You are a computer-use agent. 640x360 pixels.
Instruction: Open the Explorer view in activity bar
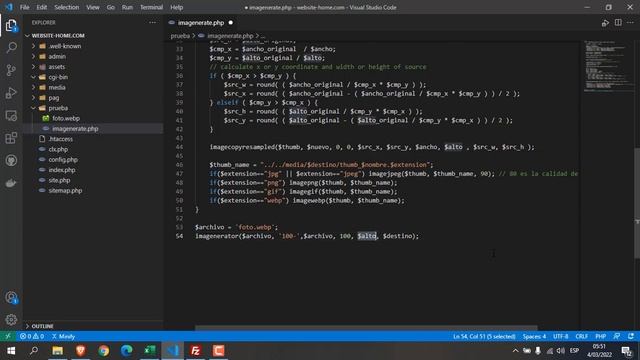pyautogui.click(x=11, y=26)
